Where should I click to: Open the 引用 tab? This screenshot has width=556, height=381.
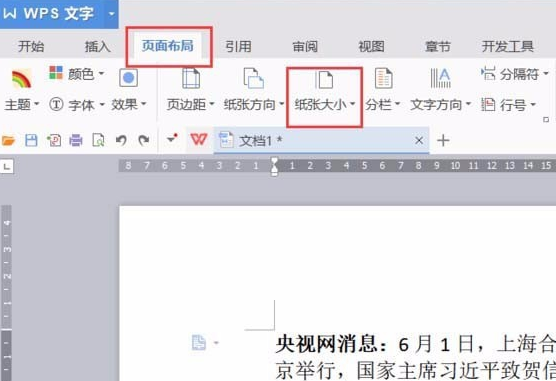[x=238, y=46]
